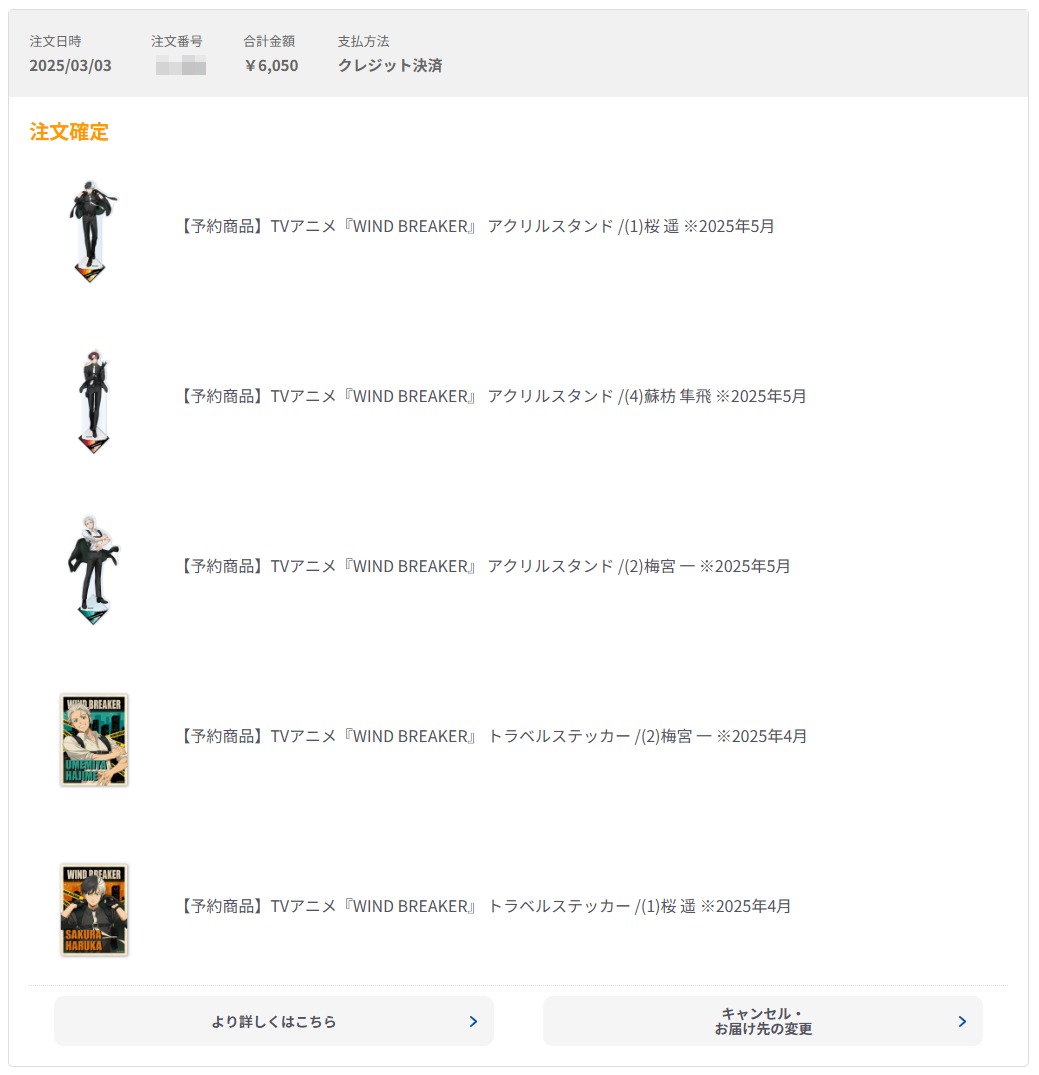1039x1075 pixels.
Task: Open the Suo Hayato acrylic stand thumbnail
Action: click(94, 402)
